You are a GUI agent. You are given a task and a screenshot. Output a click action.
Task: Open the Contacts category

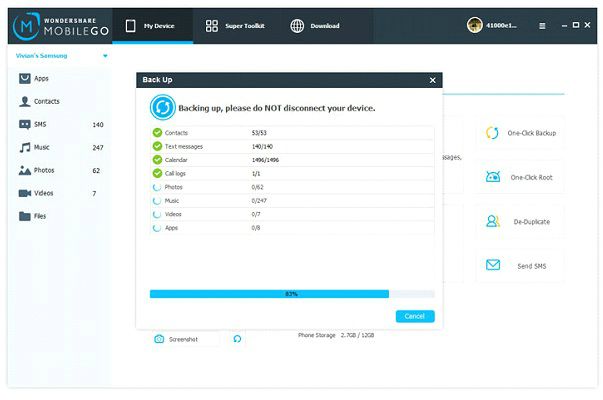pos(45,101)
